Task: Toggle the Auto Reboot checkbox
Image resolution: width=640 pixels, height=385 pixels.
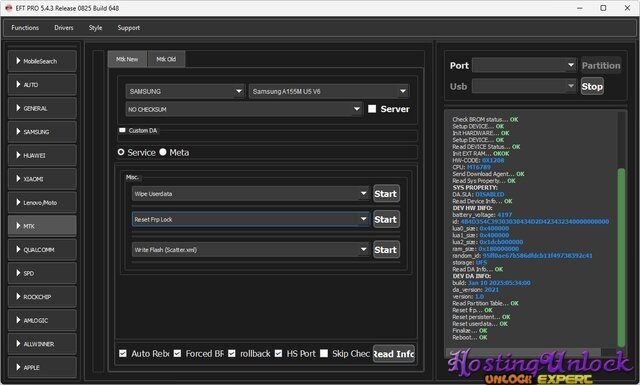Action: [122, 353]
